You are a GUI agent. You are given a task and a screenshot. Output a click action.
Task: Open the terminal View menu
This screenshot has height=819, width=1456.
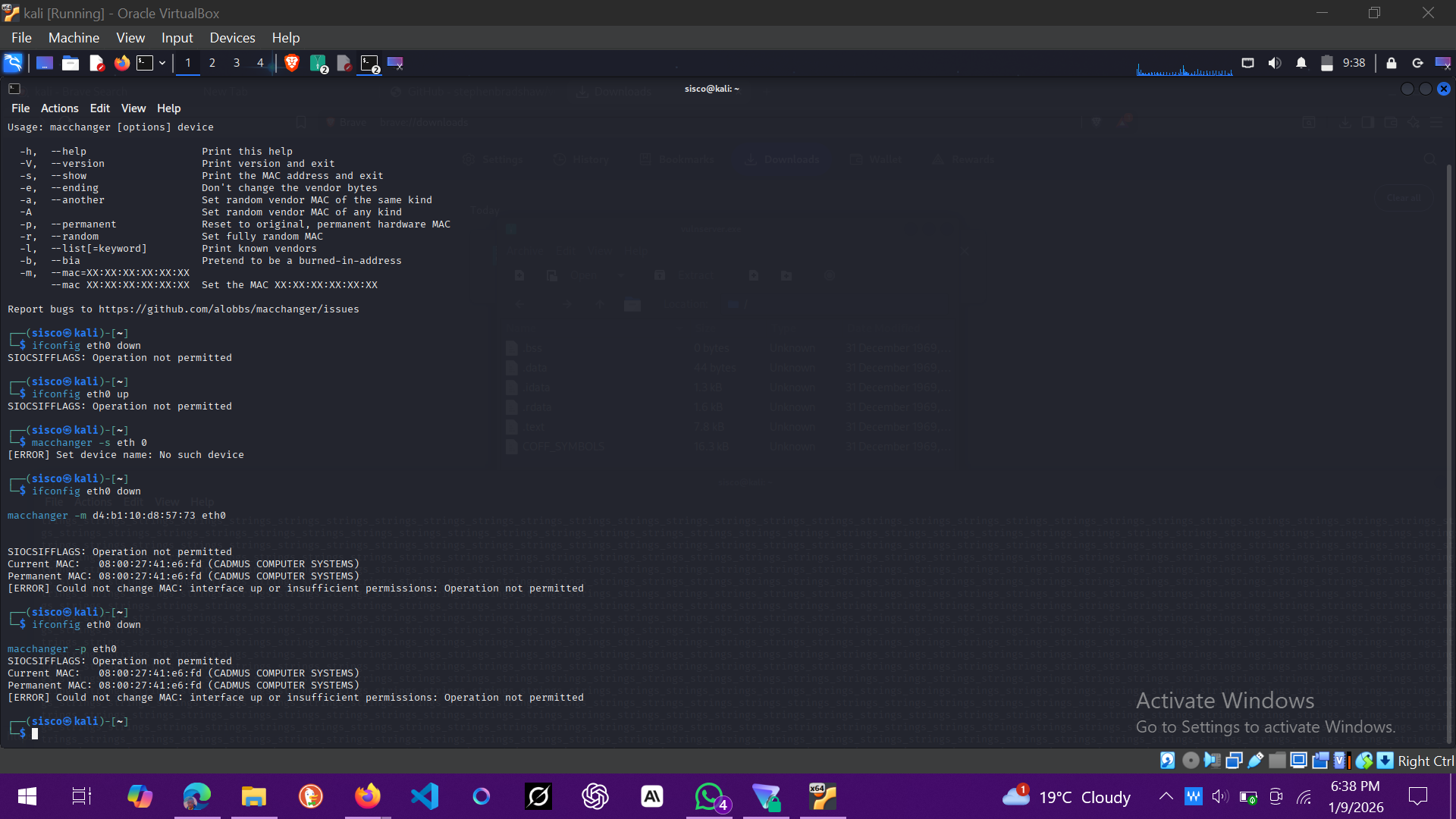(x=133, y=108)
